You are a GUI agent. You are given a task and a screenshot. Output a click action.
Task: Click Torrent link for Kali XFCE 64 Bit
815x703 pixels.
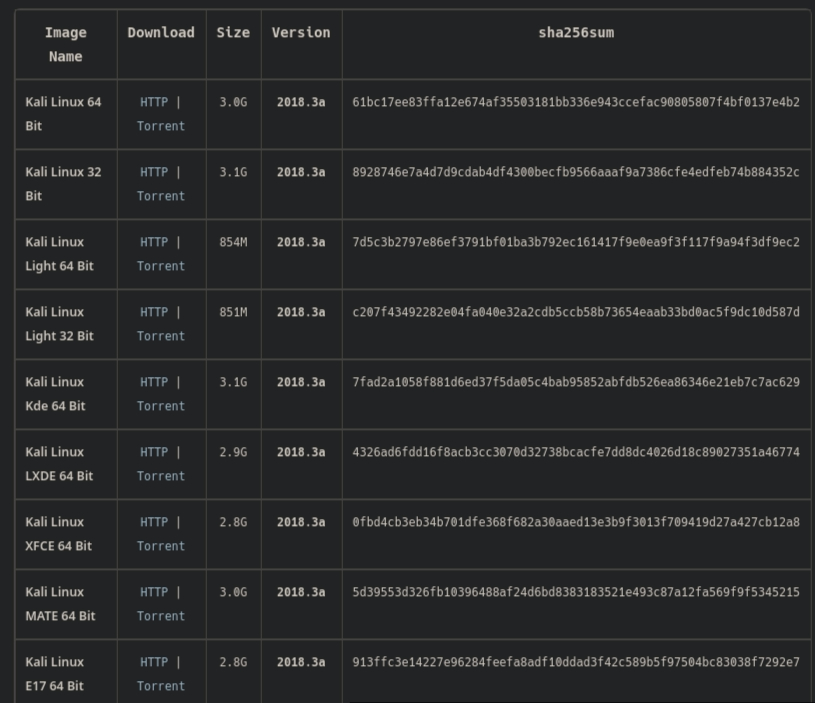pos(161,546)
